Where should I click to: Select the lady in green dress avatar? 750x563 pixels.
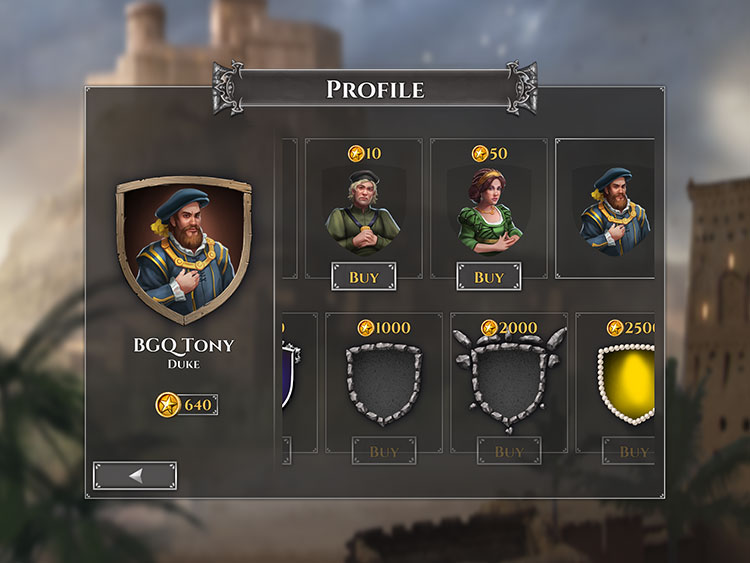click(489, 211)
